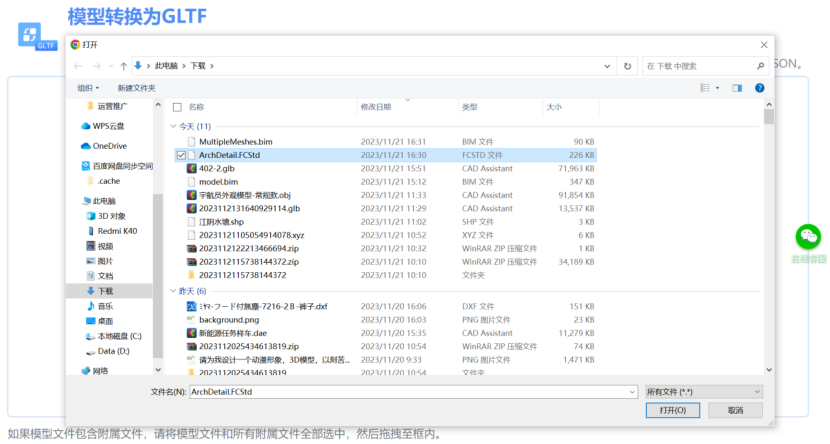Open the address bar history dropdown
This screenshot has width=830, height=444.
(x=607, y=66)
